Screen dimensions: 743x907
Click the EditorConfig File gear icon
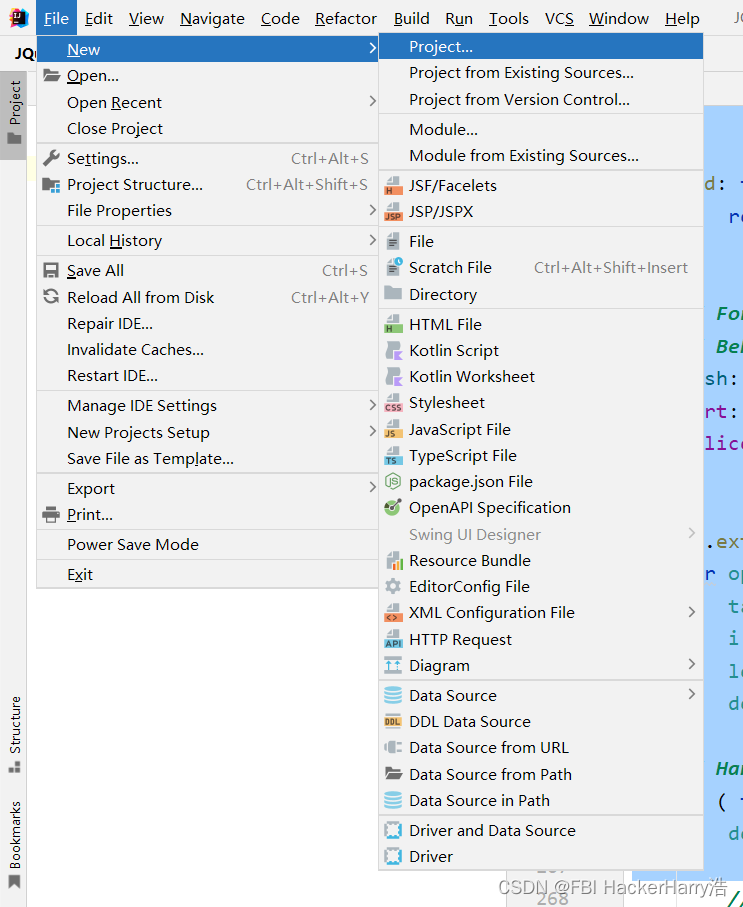tap(393, 586)
